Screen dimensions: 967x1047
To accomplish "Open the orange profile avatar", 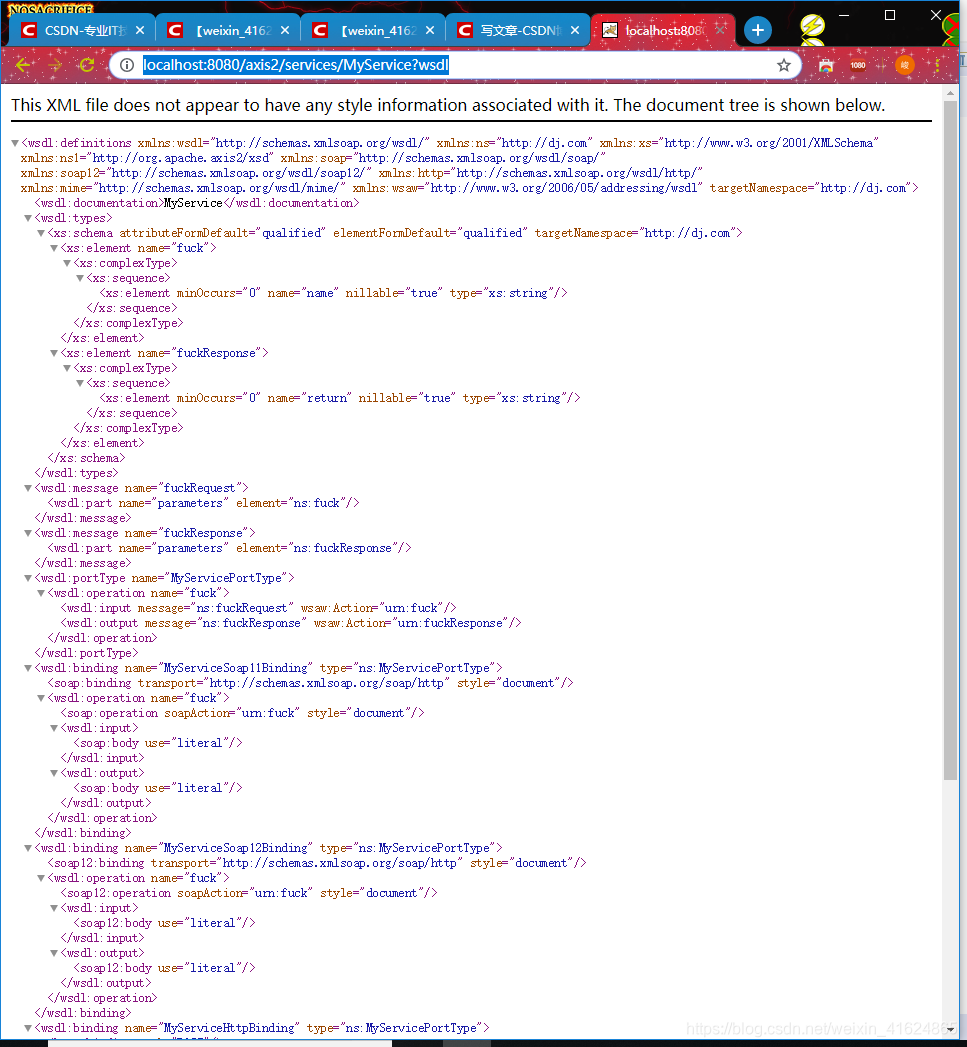I will click(904, 65).
